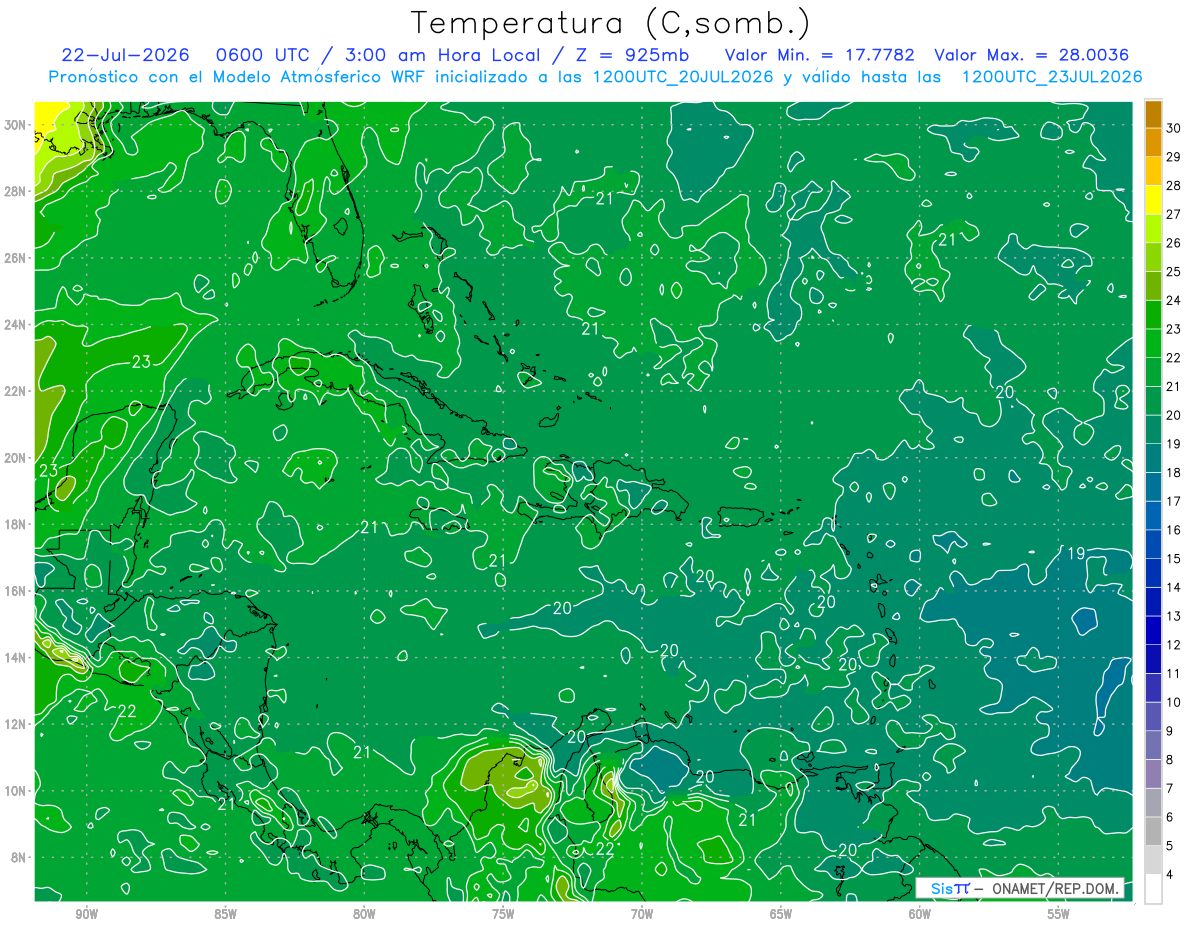
Task: Click the title 'Temperatura (C,somb.)'
Action: point(609,23)
